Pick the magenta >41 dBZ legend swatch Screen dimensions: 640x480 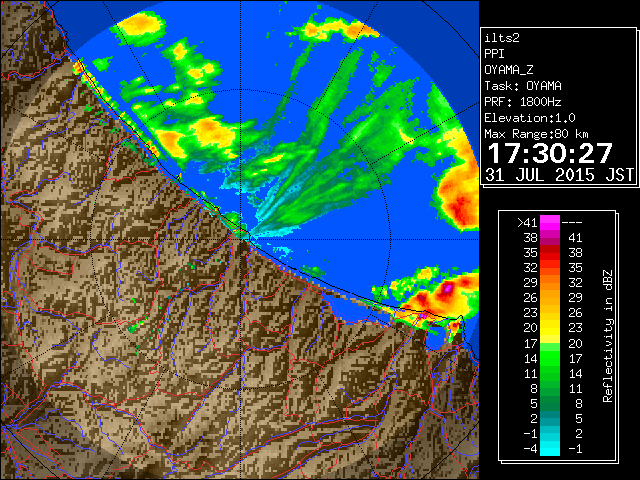point(550,223)
